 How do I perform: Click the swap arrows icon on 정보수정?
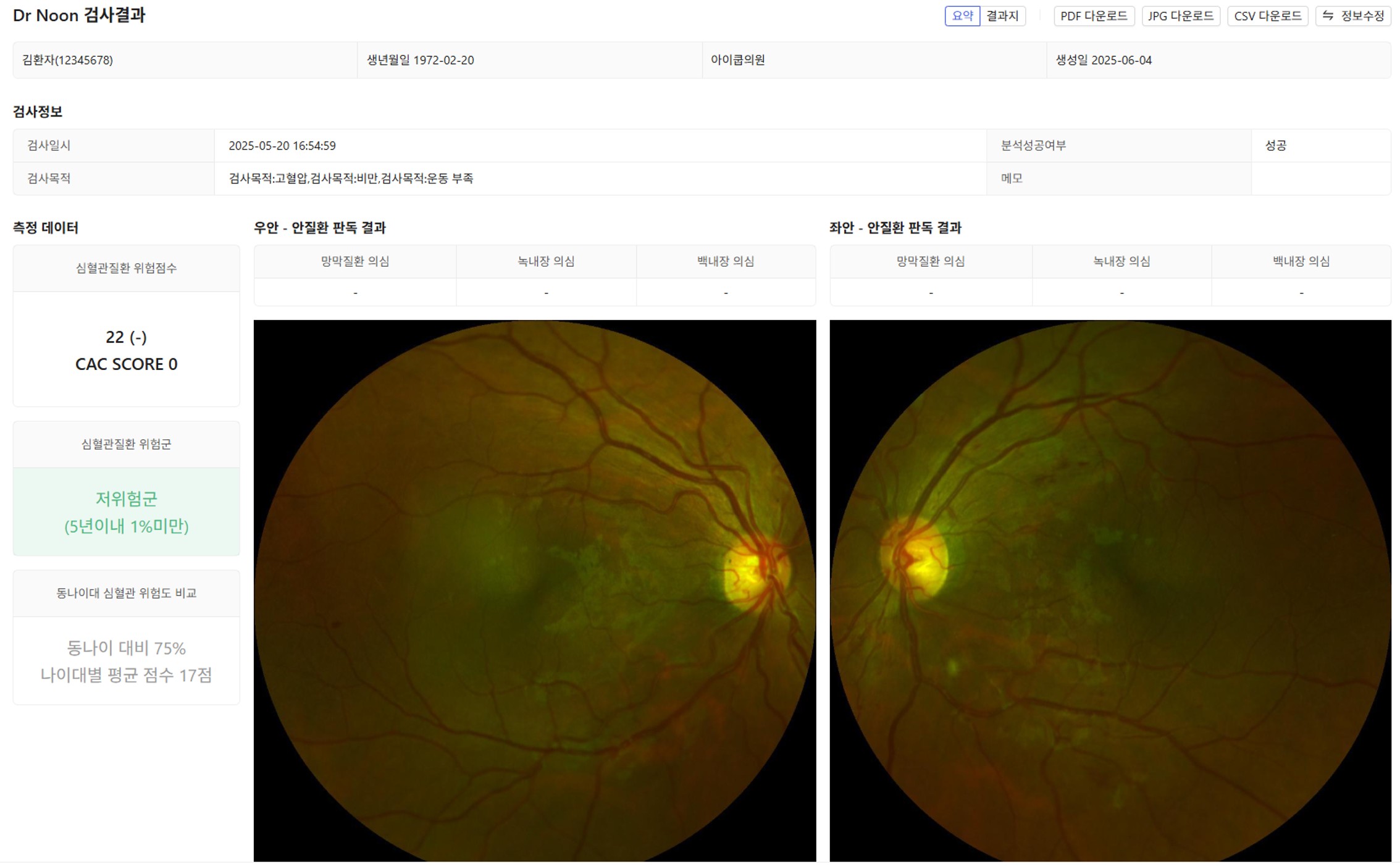(x=1327, y=15)
